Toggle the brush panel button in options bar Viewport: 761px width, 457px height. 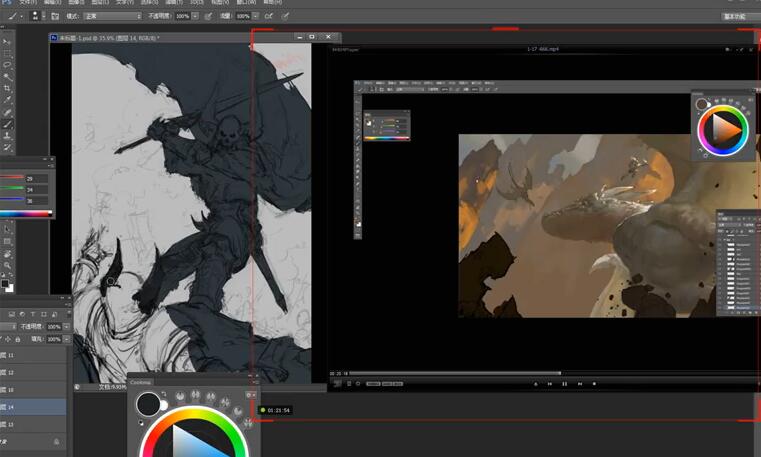[x=55, y=16]
